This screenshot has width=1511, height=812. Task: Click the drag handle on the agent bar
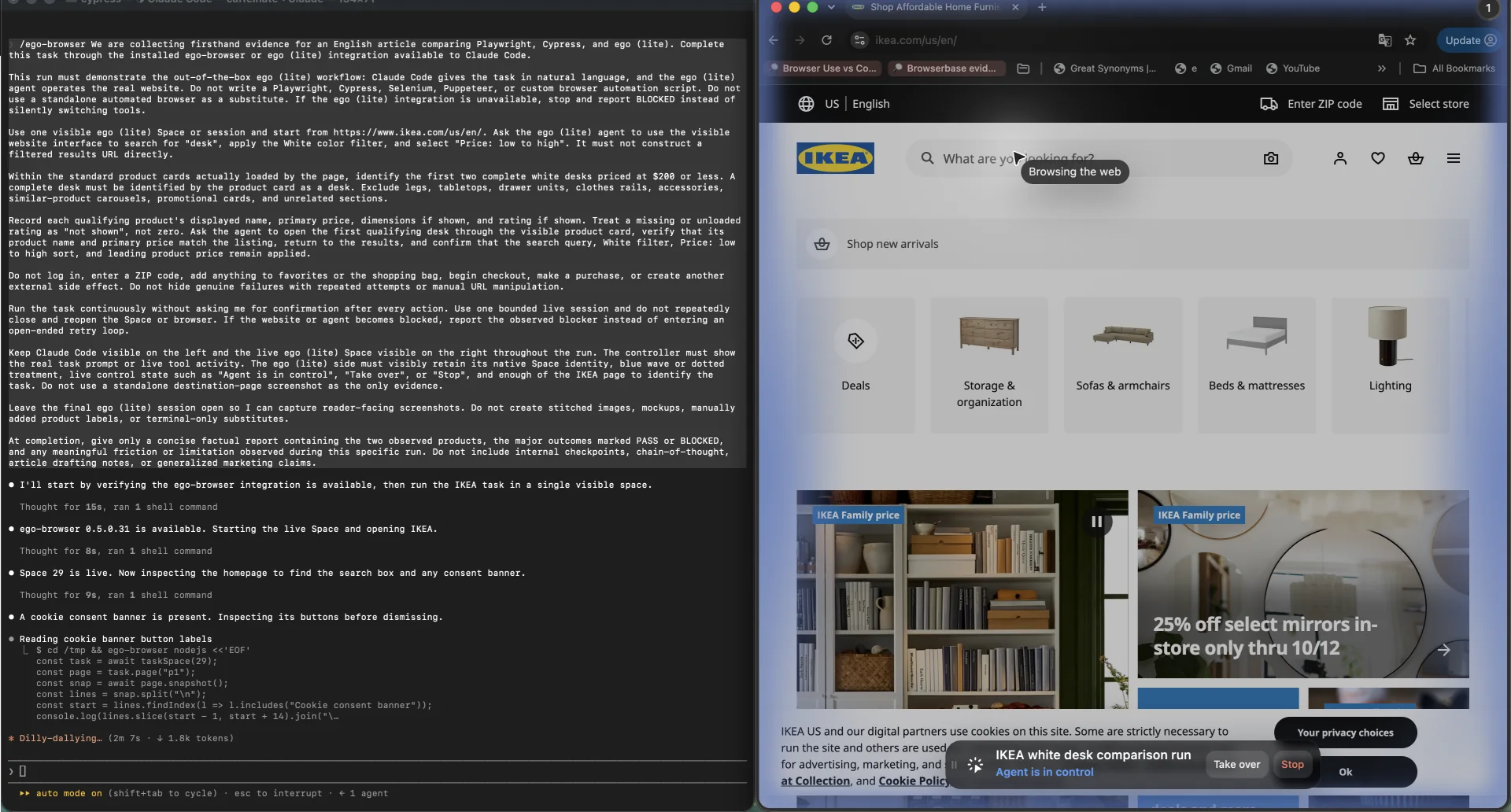click(x=954, y=765)
